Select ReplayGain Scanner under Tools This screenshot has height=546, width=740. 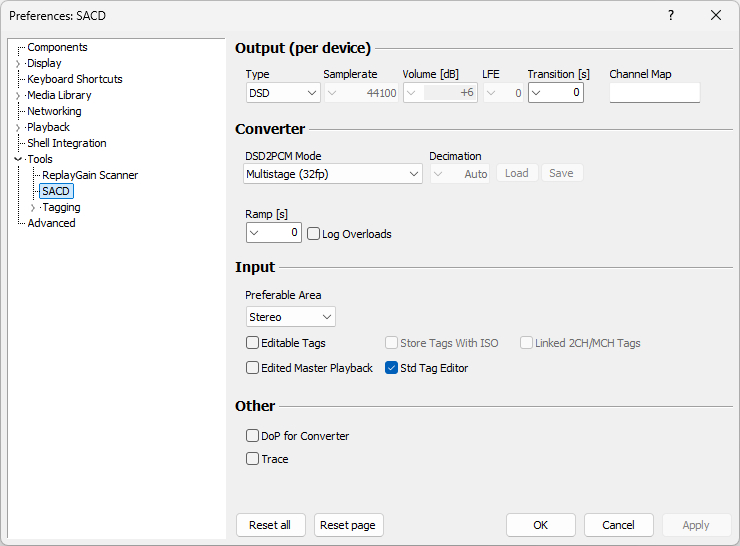90,175
